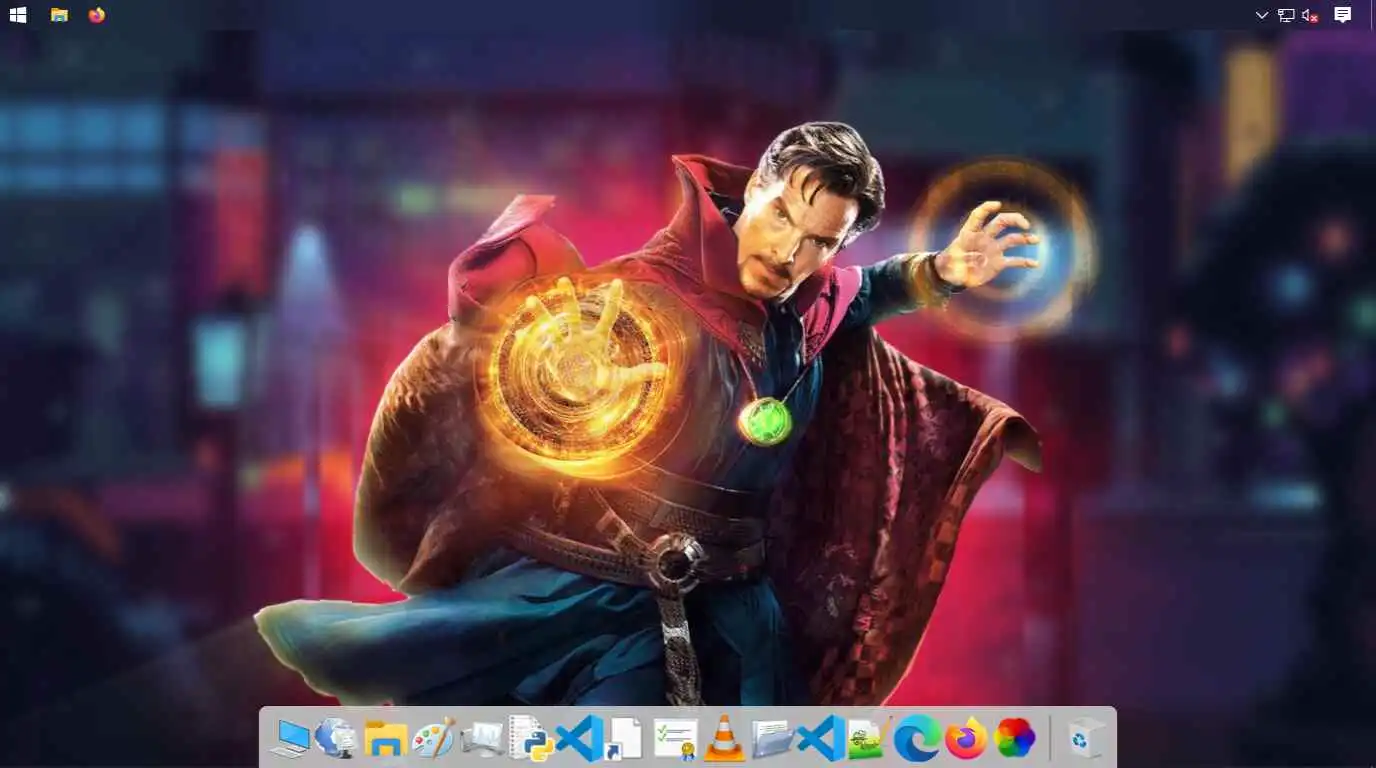Viewport: 1376px width, 768px height.
Task: Open the Network globe icon in dock
Action: pyautogui.click(x=336, y=739)
